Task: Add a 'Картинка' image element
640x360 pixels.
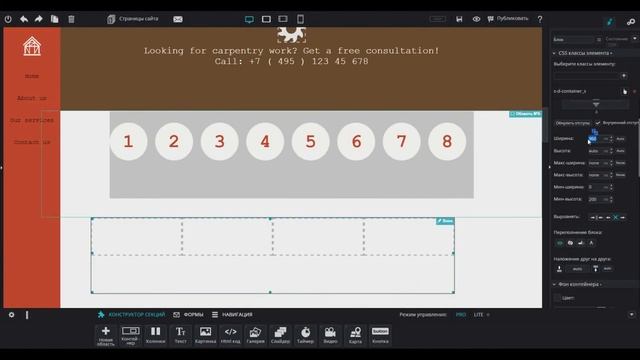Action: click(x=205, y=336)
